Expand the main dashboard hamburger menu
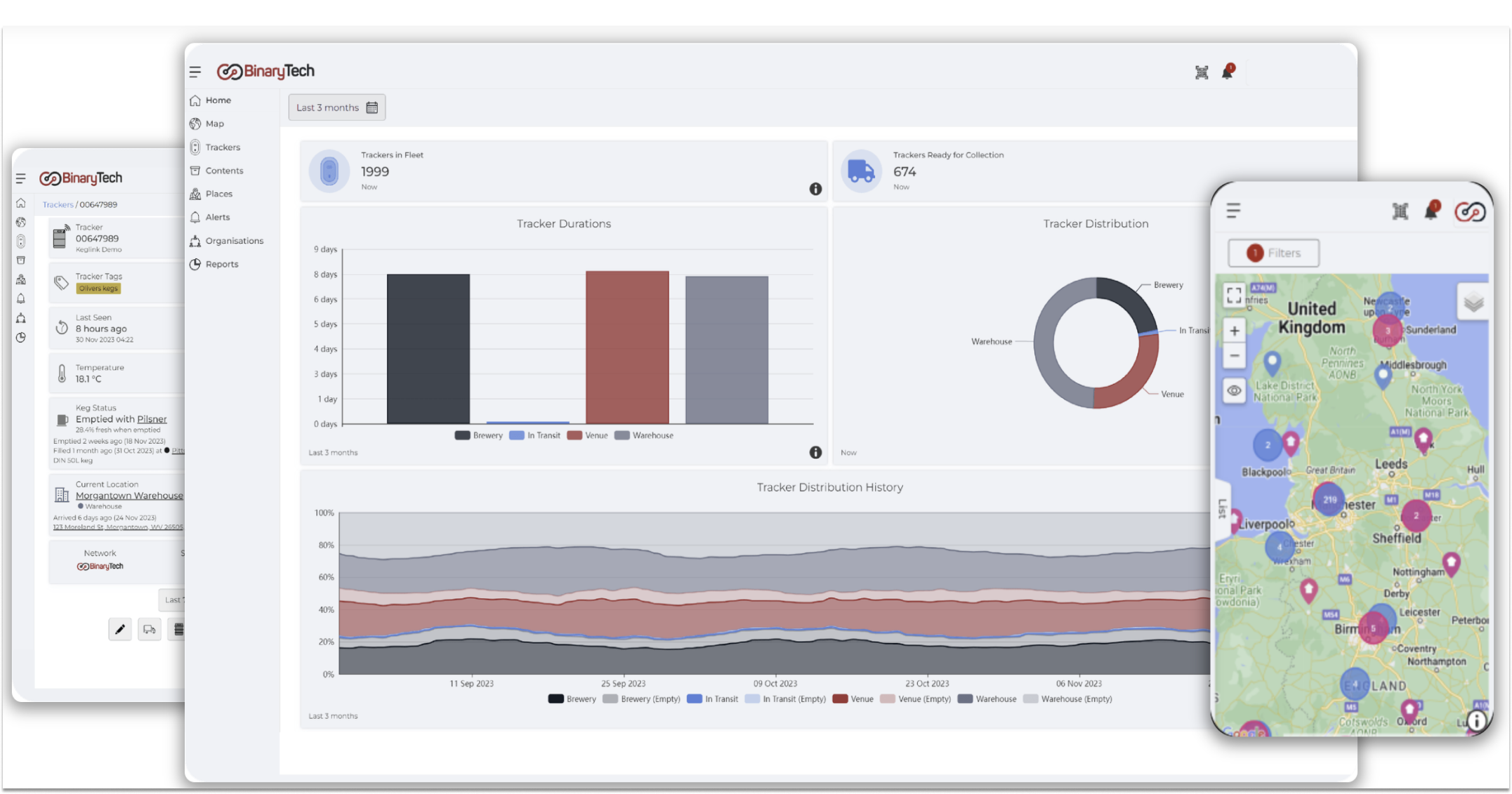The width and height of the screenshot is (1512, 794). click(x=195, y=72)
